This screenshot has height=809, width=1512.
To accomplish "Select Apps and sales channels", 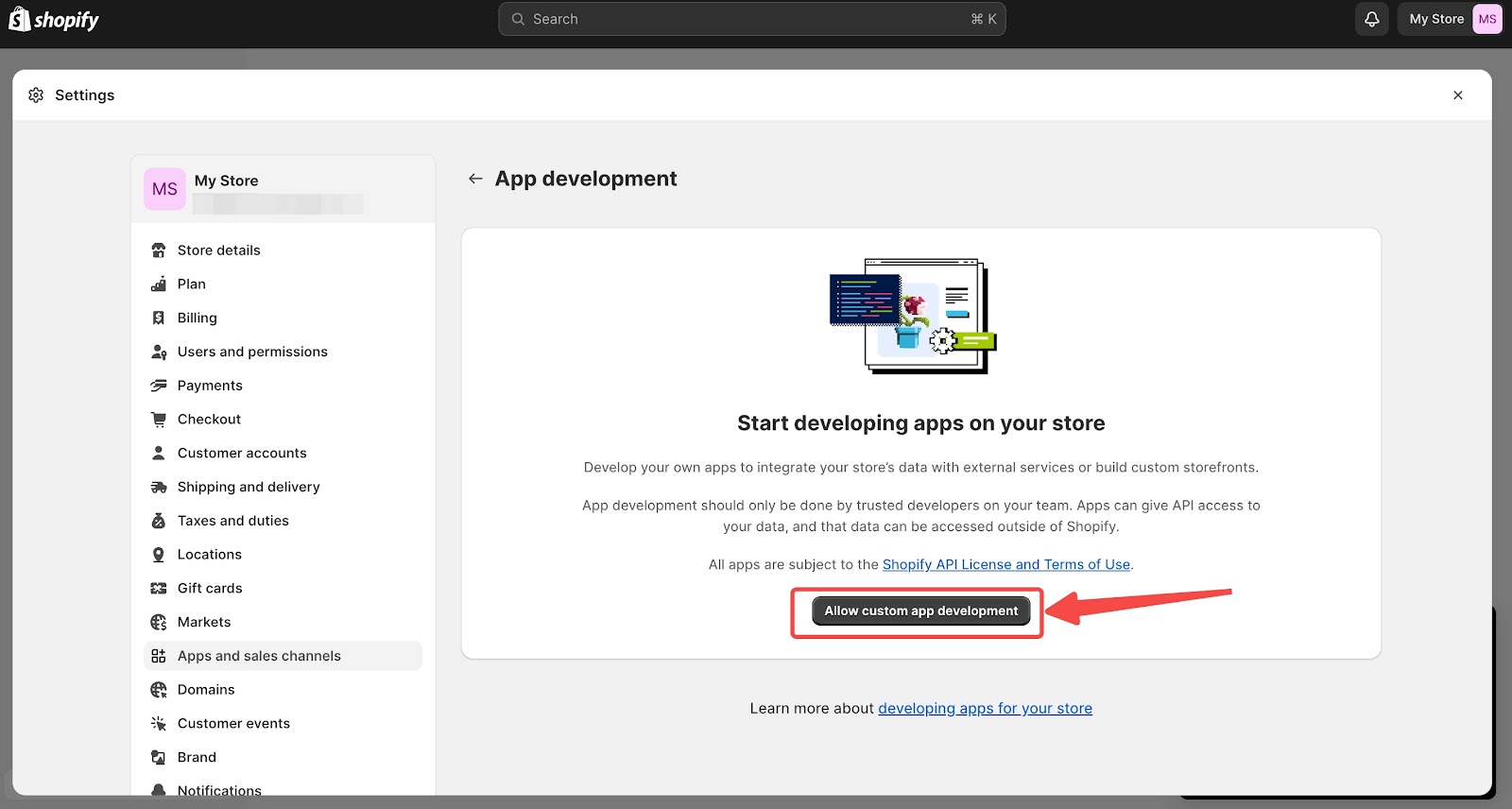I will tap(283, 656).
